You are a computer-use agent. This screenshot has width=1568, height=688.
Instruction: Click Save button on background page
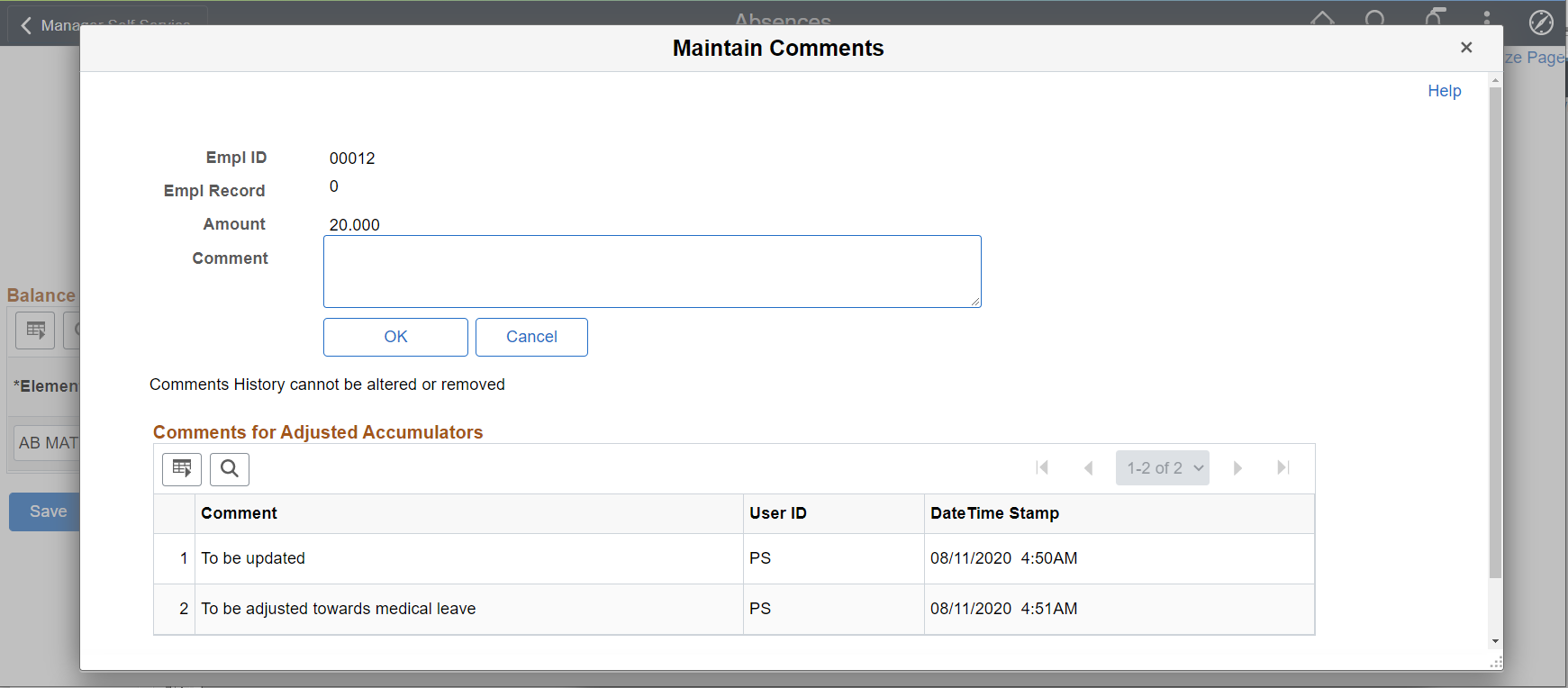tap(44, 511)
